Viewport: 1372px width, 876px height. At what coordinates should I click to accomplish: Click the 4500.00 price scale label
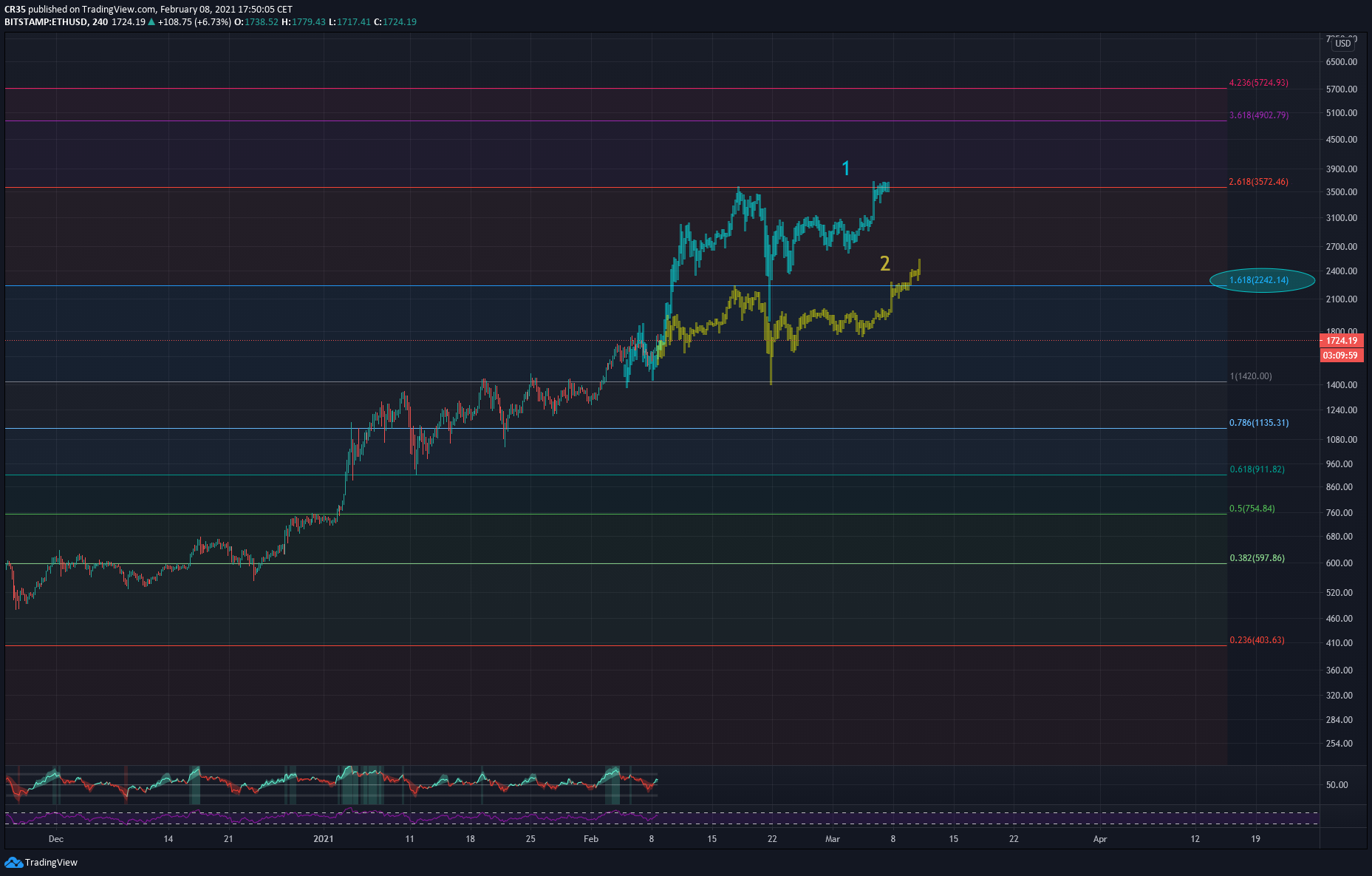coord(1342,140)
